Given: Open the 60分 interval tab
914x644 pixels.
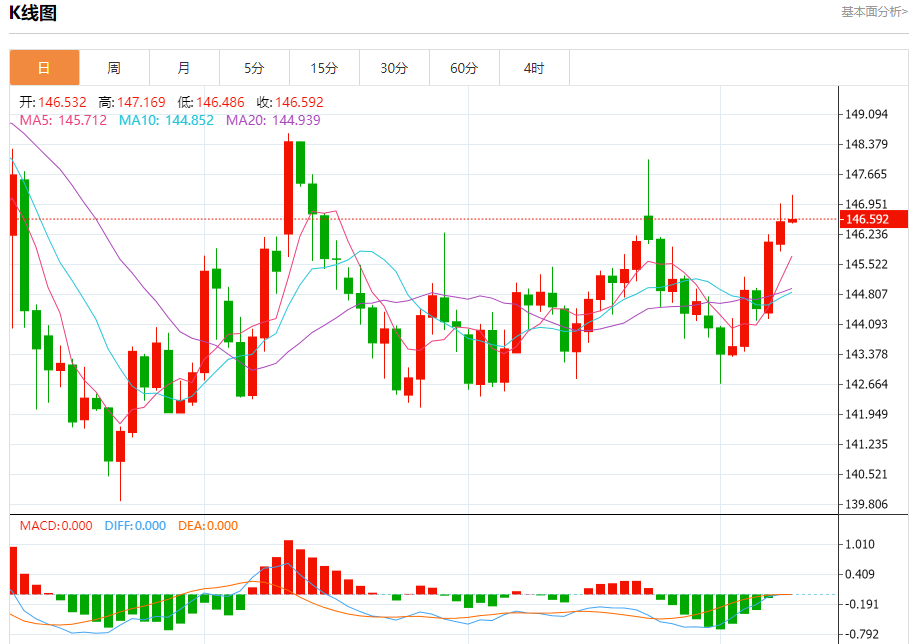Looking at the screenshot, I should click(464, 68).
